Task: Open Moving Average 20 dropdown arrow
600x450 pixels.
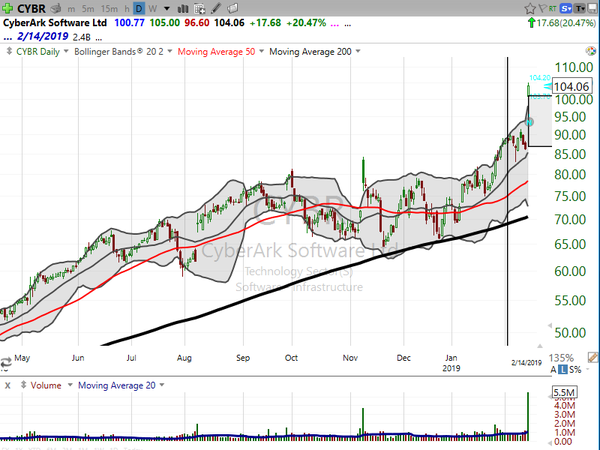Action: point(162,385)
